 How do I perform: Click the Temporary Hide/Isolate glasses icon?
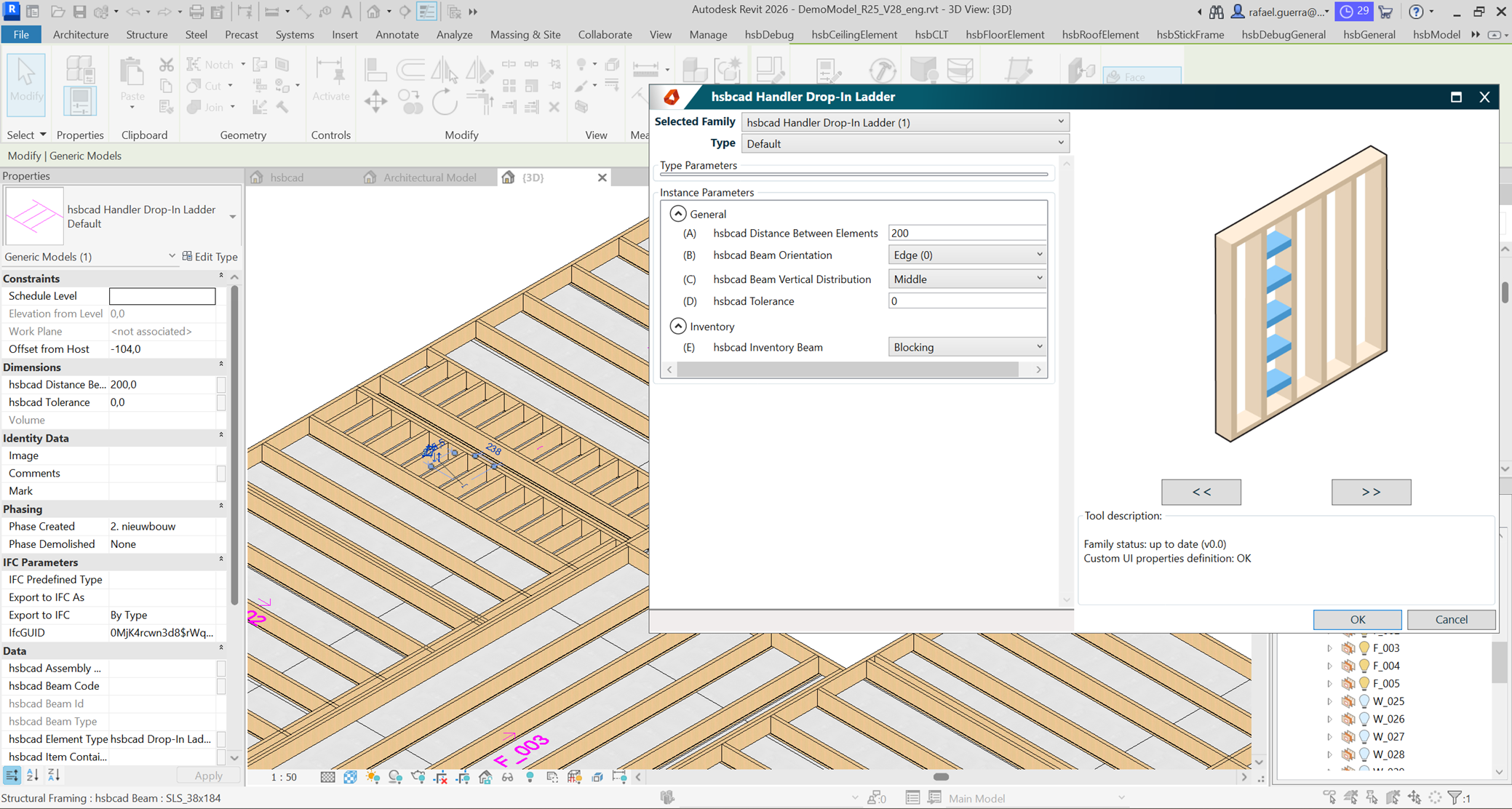pos(507,777)
